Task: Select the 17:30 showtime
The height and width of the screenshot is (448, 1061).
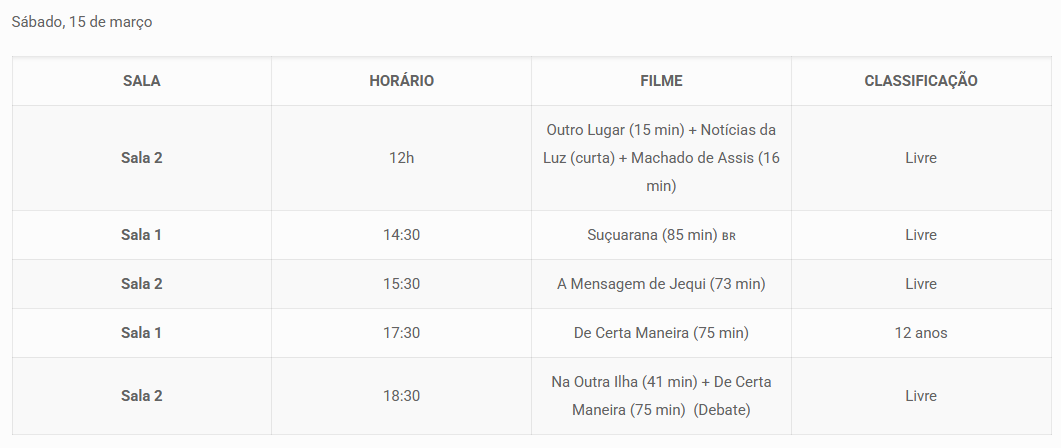Action: point(401,333)
